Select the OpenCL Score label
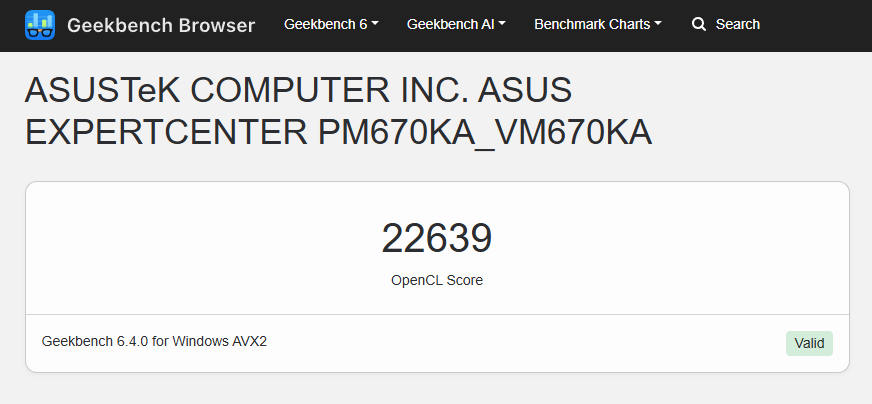Screen dimensions: 872x404 pos(437,281)
